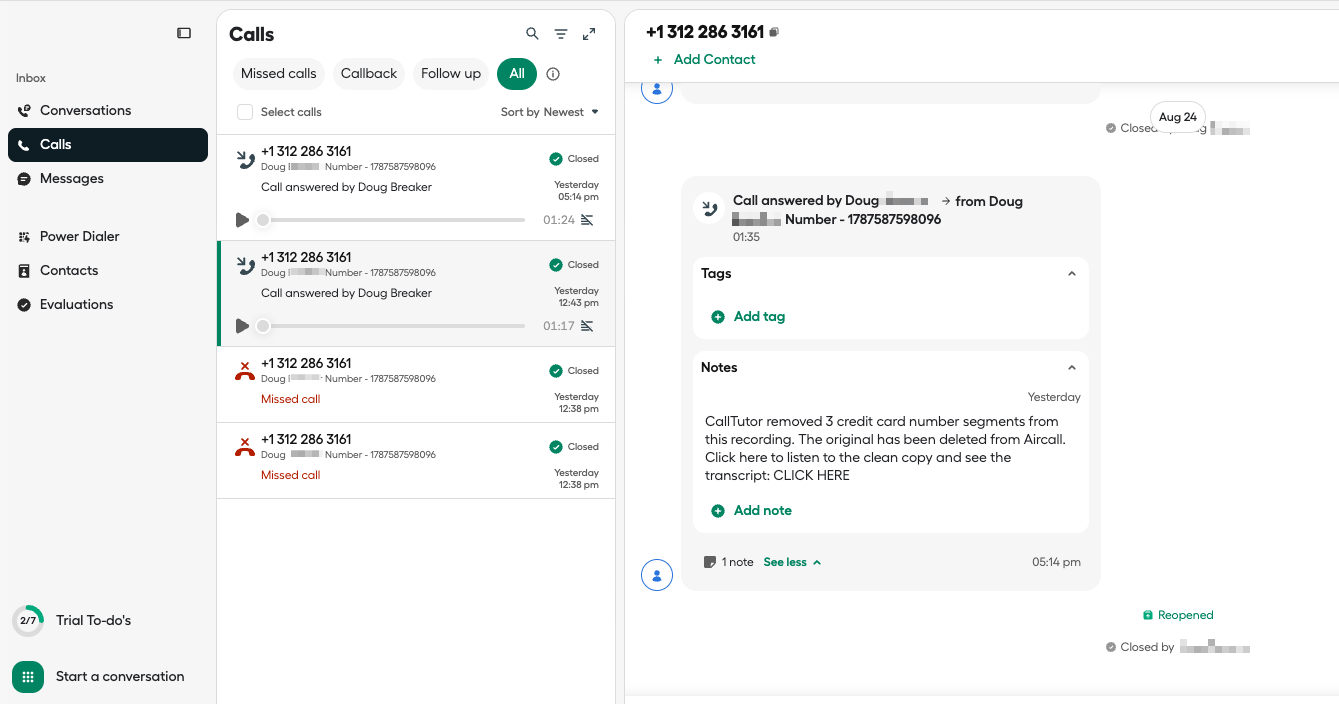The width and height of the screenshot is (1339, 704).
Task: Click the Add Contact link
Action: point(704,59)
